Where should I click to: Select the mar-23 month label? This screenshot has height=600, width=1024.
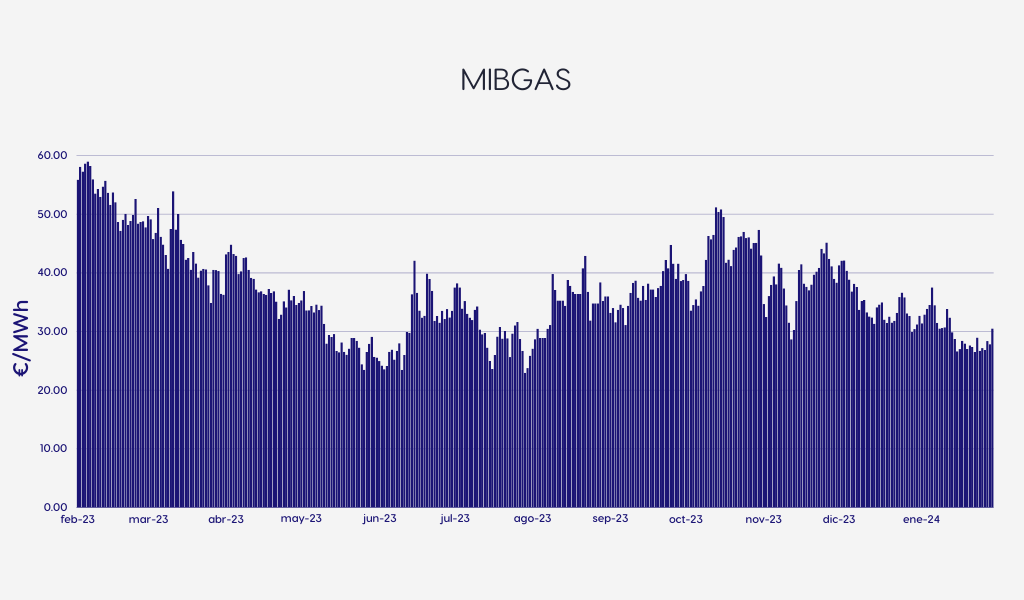(148, 519)
